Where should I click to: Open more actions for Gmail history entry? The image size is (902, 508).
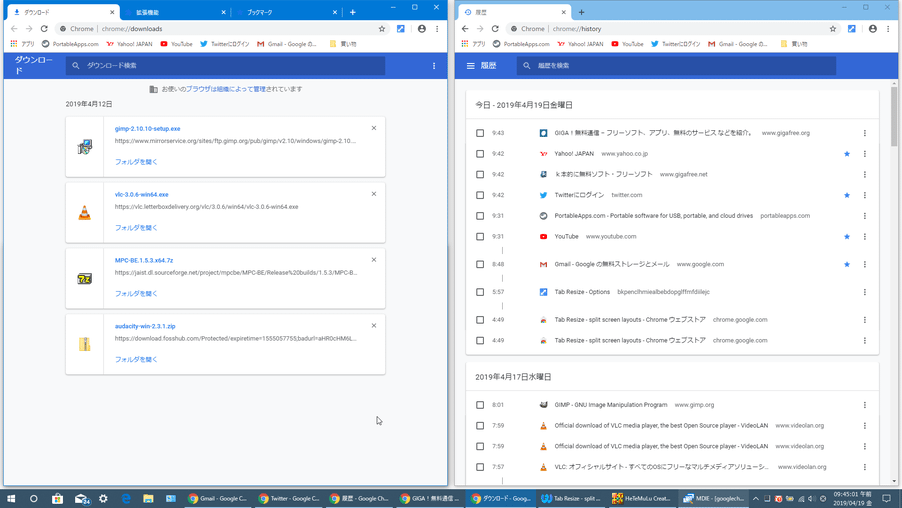[x=865, y=265]
